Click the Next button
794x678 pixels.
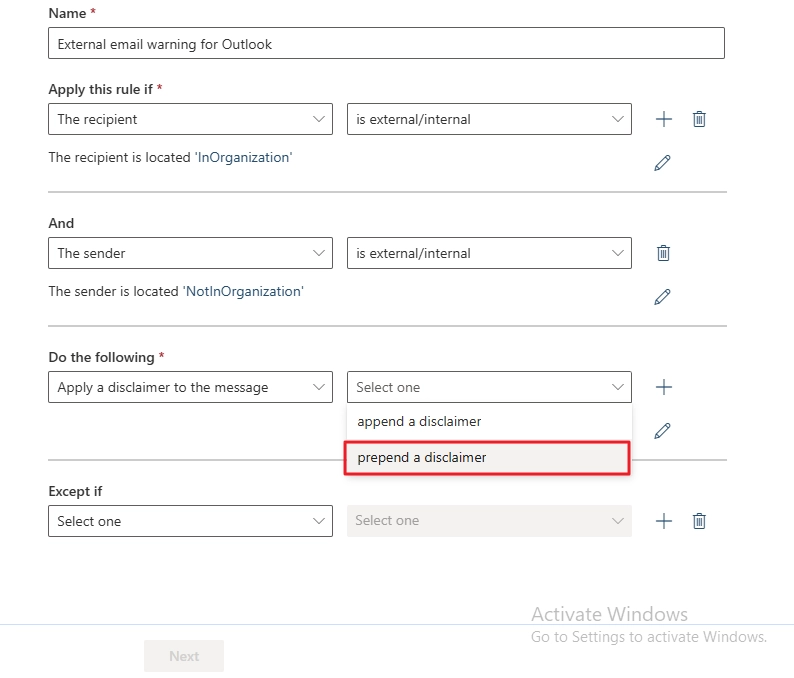click(184, 656)
